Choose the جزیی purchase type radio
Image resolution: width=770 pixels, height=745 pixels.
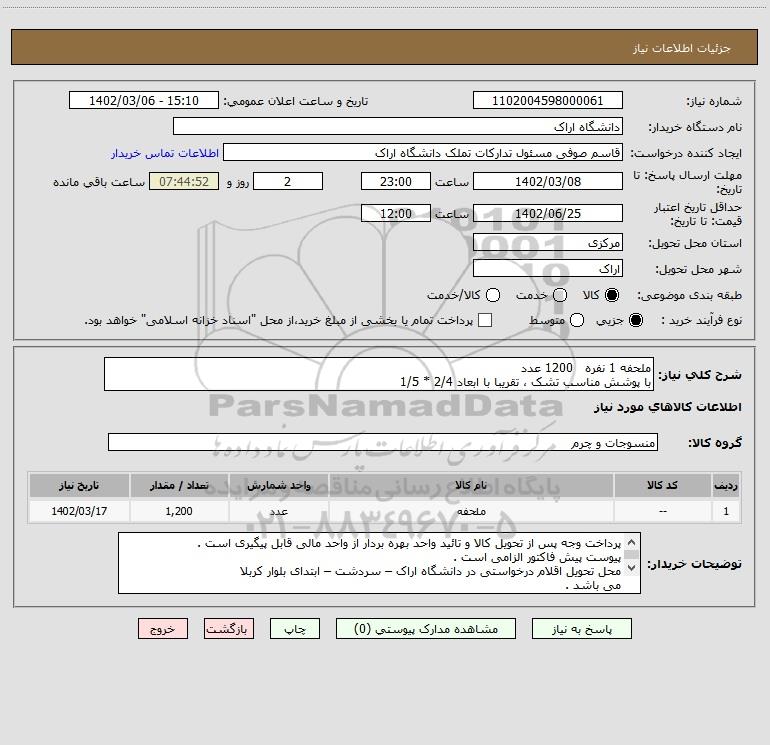coord(636,320)
